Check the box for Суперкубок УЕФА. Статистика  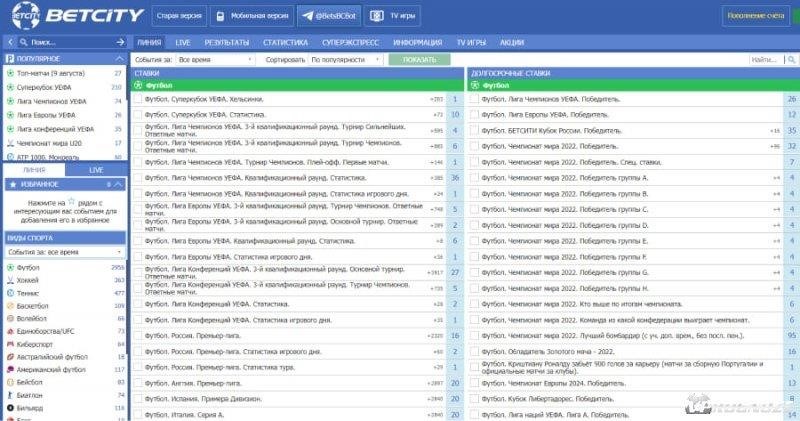(x=138, y=115)
